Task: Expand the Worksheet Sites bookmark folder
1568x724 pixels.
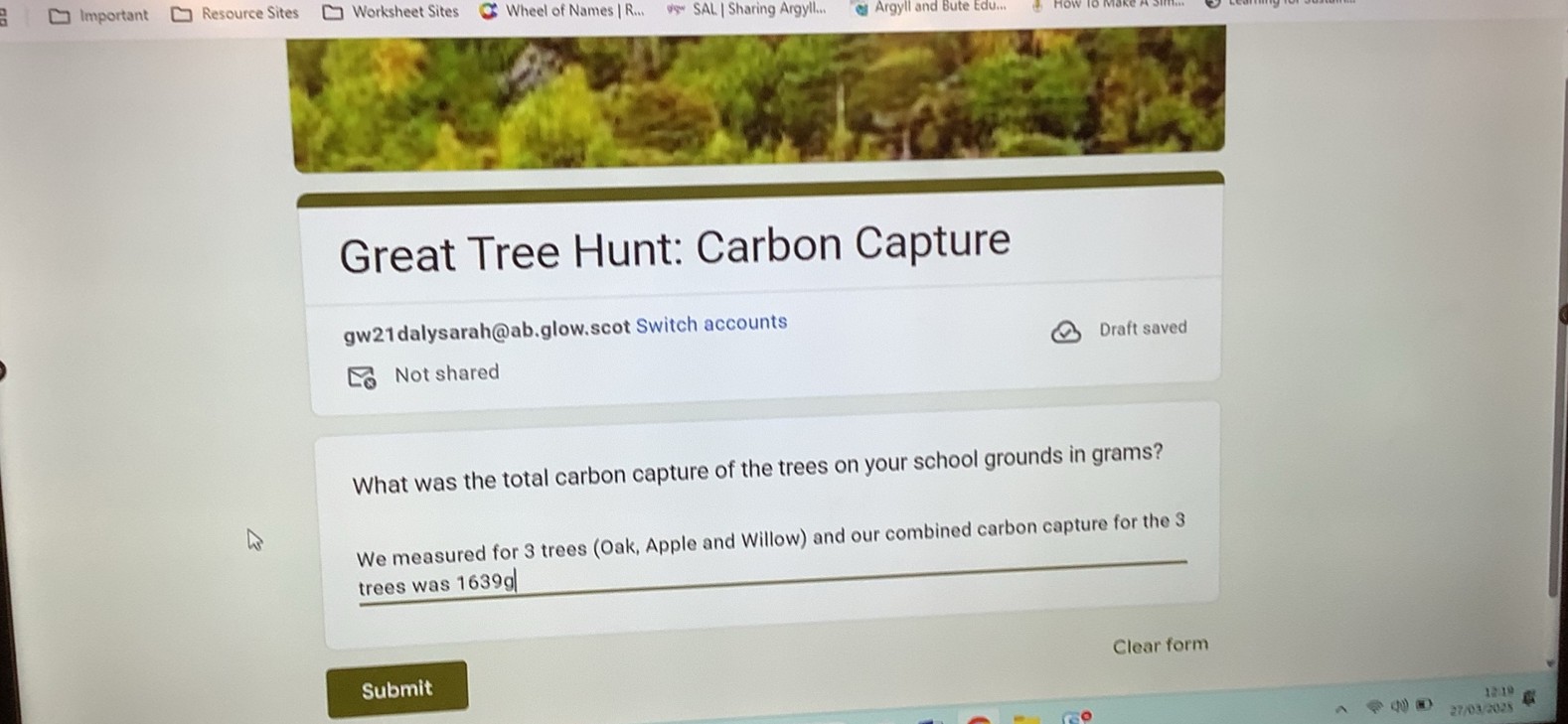Action: (x=392, y=12)
